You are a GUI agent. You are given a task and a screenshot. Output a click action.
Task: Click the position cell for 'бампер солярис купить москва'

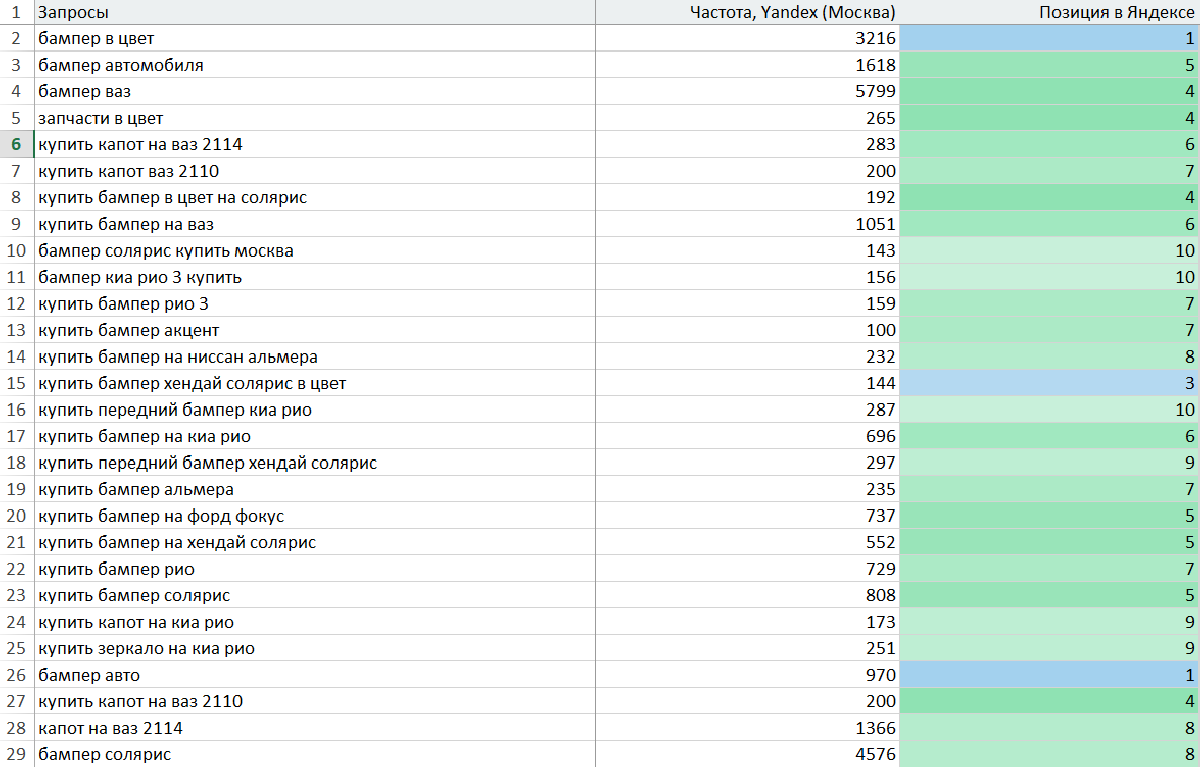click(x=1049, y=250)
